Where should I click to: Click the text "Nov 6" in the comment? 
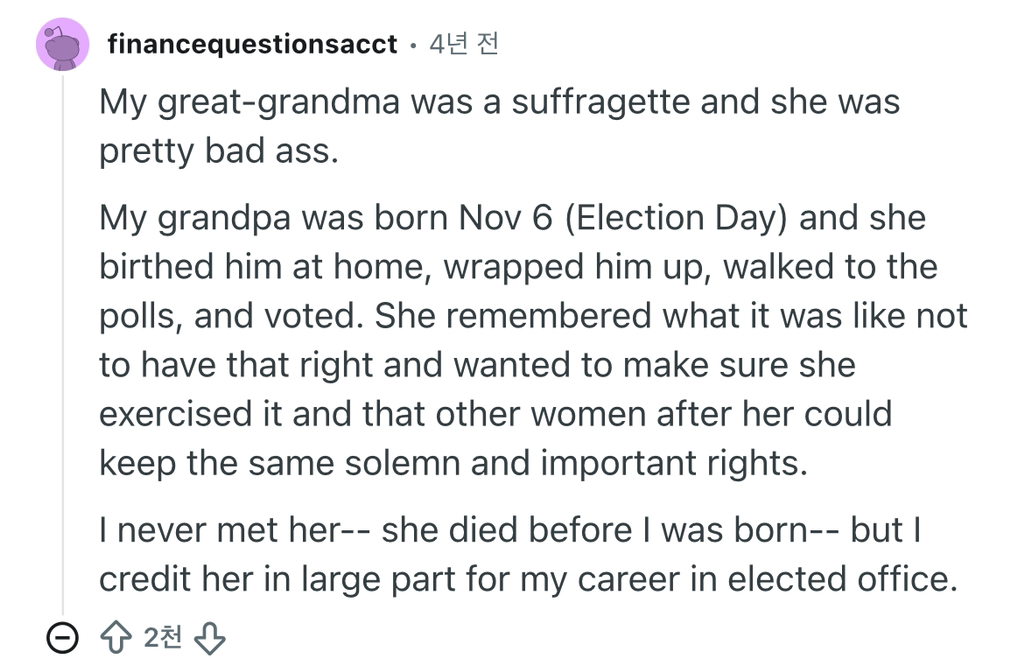pyautogui.click(x=507, y=219)
